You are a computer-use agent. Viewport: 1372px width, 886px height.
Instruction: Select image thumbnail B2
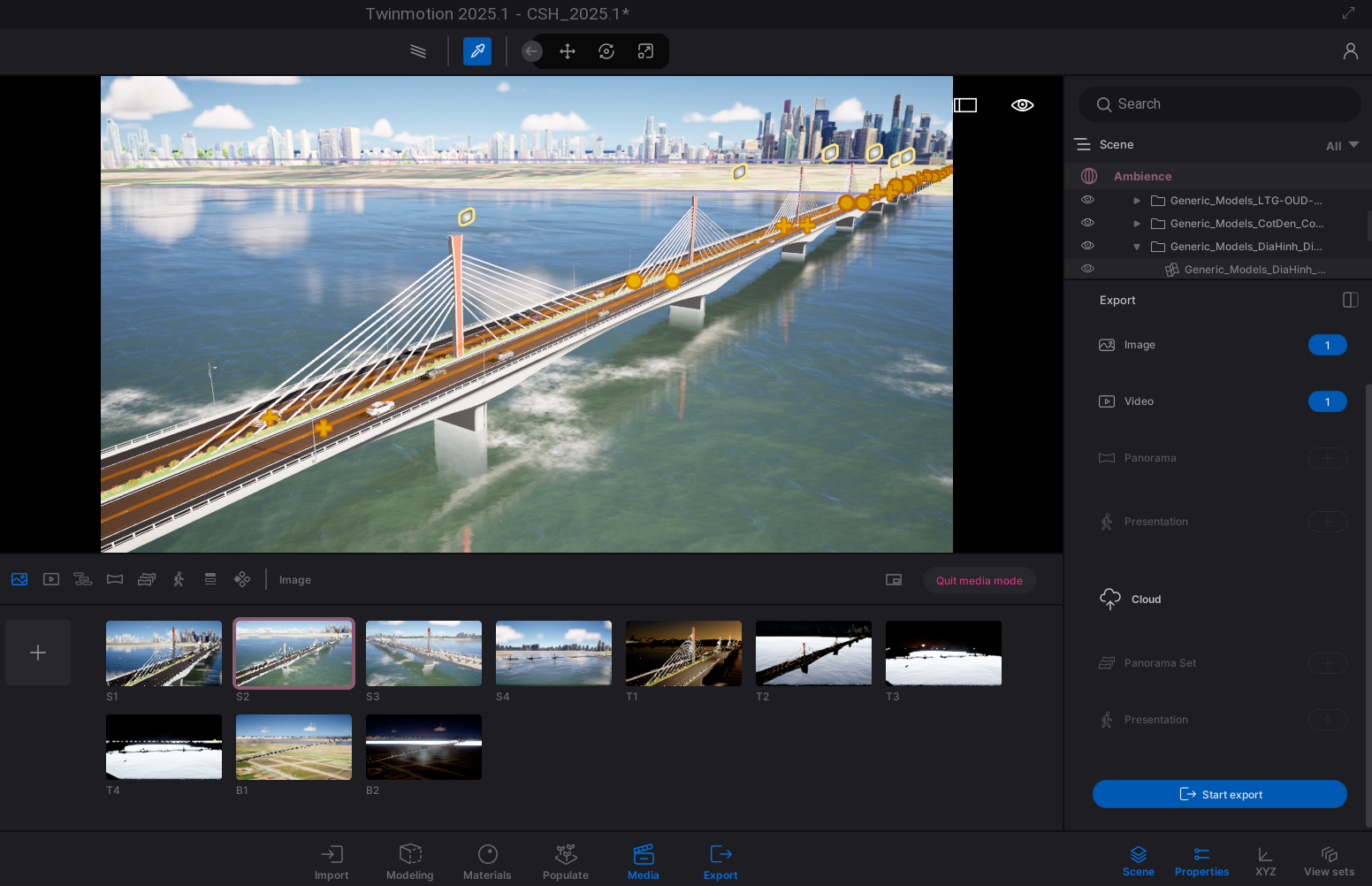tap(424, 747)
